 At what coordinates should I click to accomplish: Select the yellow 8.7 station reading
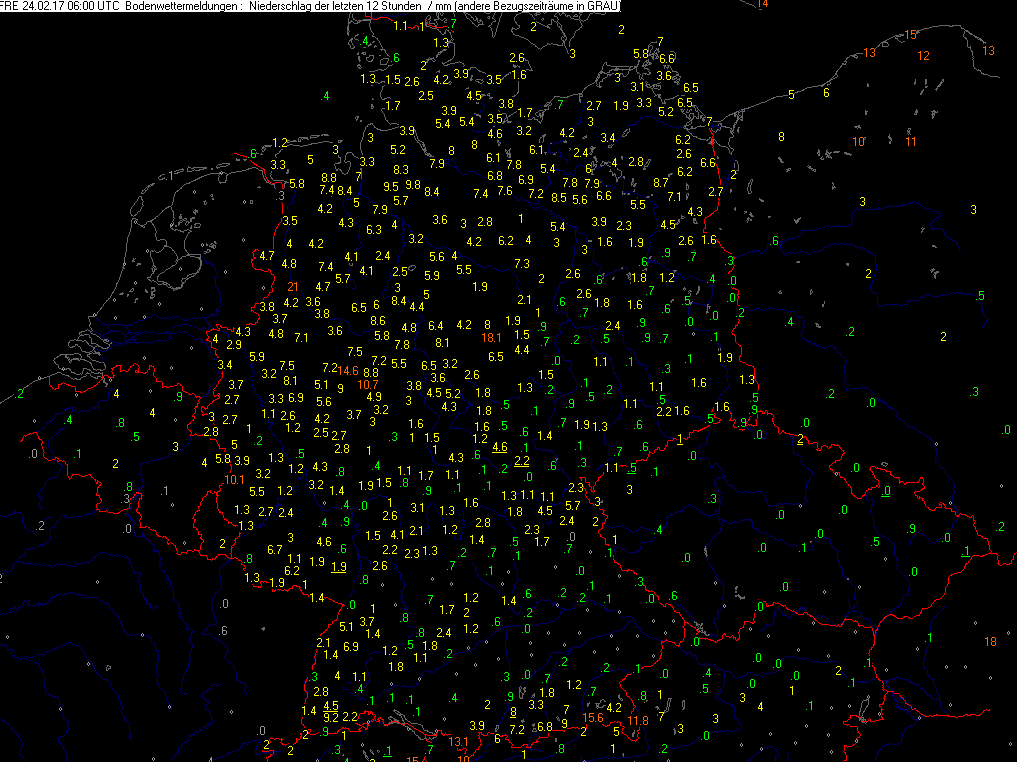coord(660,183)
